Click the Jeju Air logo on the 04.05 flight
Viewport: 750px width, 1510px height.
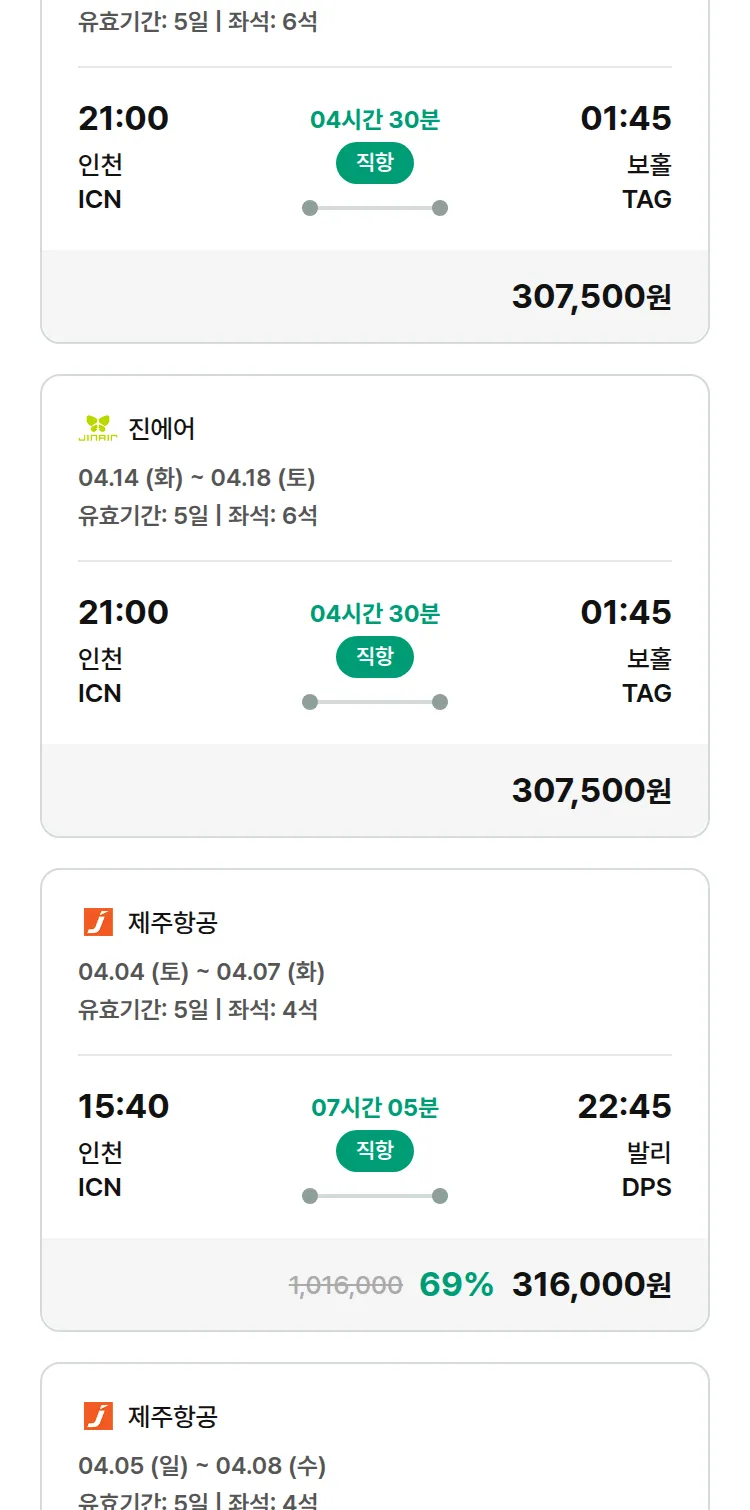point(98,1416)
